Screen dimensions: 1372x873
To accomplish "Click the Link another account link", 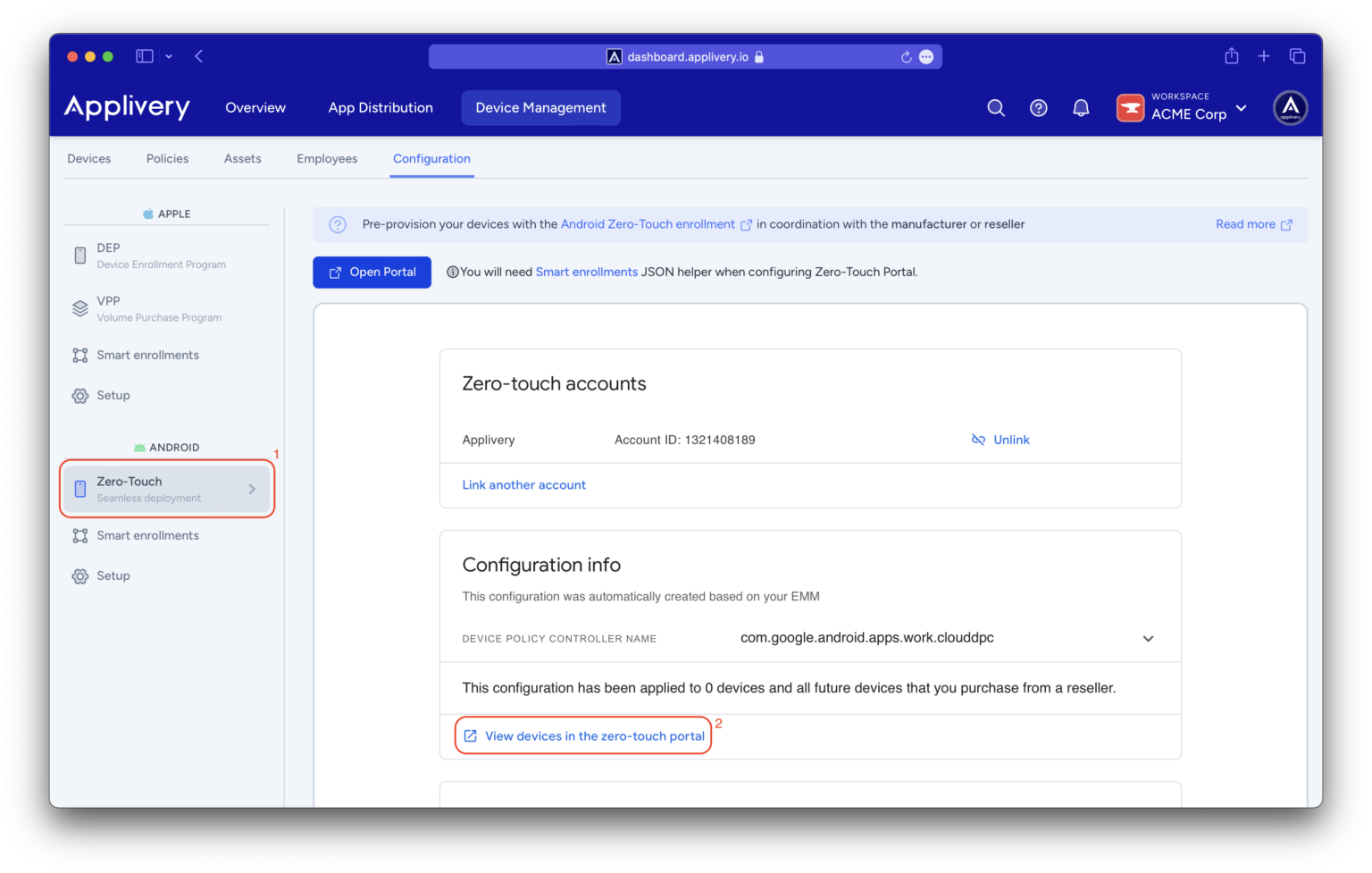I will point(523,484).
